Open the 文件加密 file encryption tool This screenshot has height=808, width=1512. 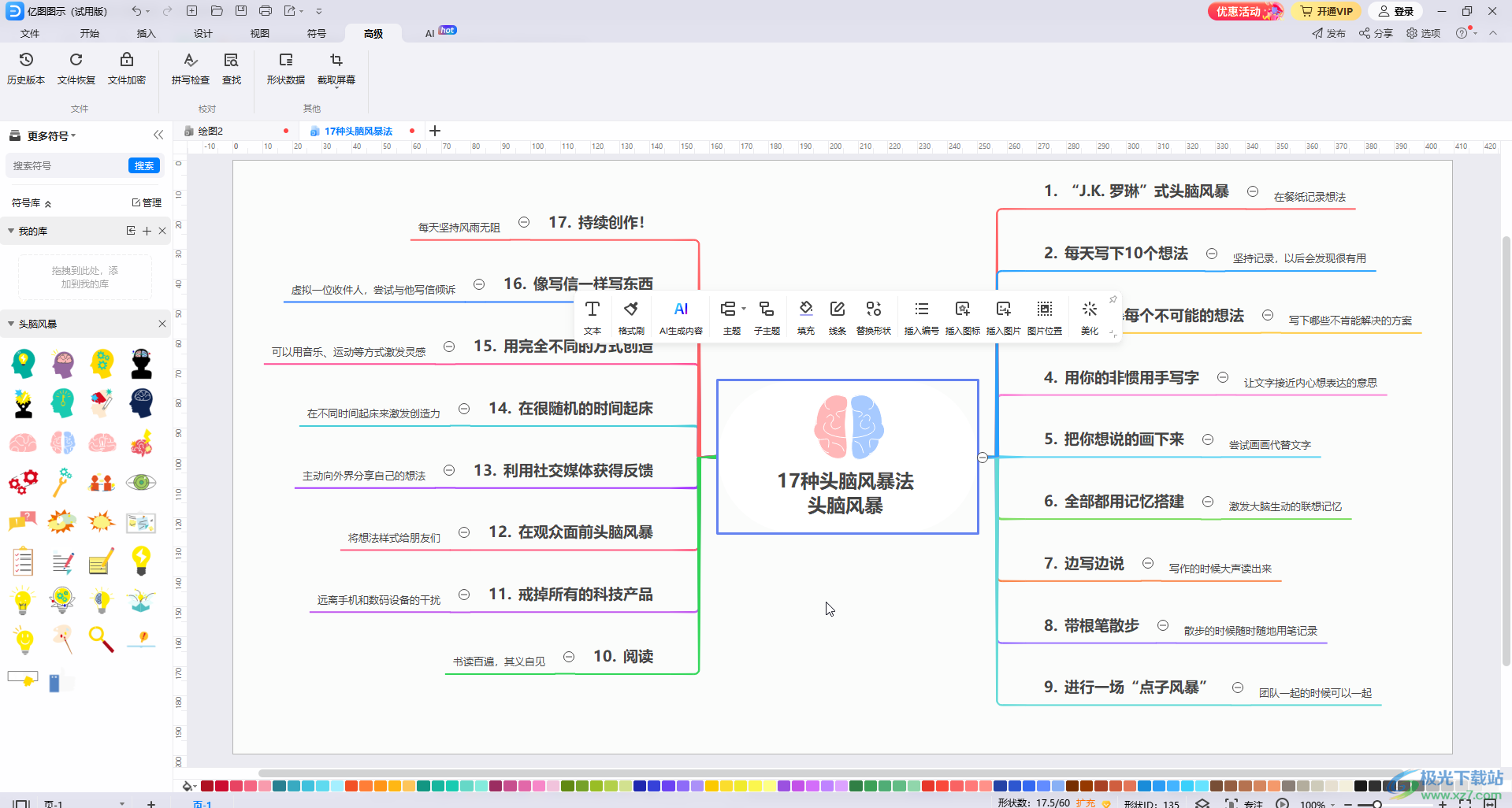coord(127,69)
